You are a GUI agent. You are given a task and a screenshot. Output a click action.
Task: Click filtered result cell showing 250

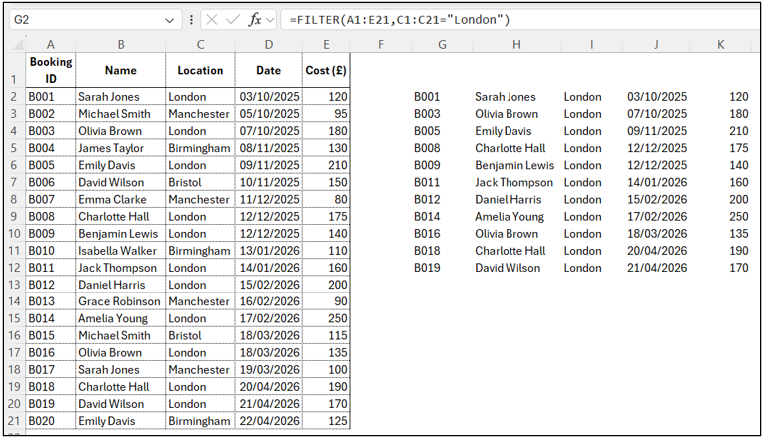(721, 216)
